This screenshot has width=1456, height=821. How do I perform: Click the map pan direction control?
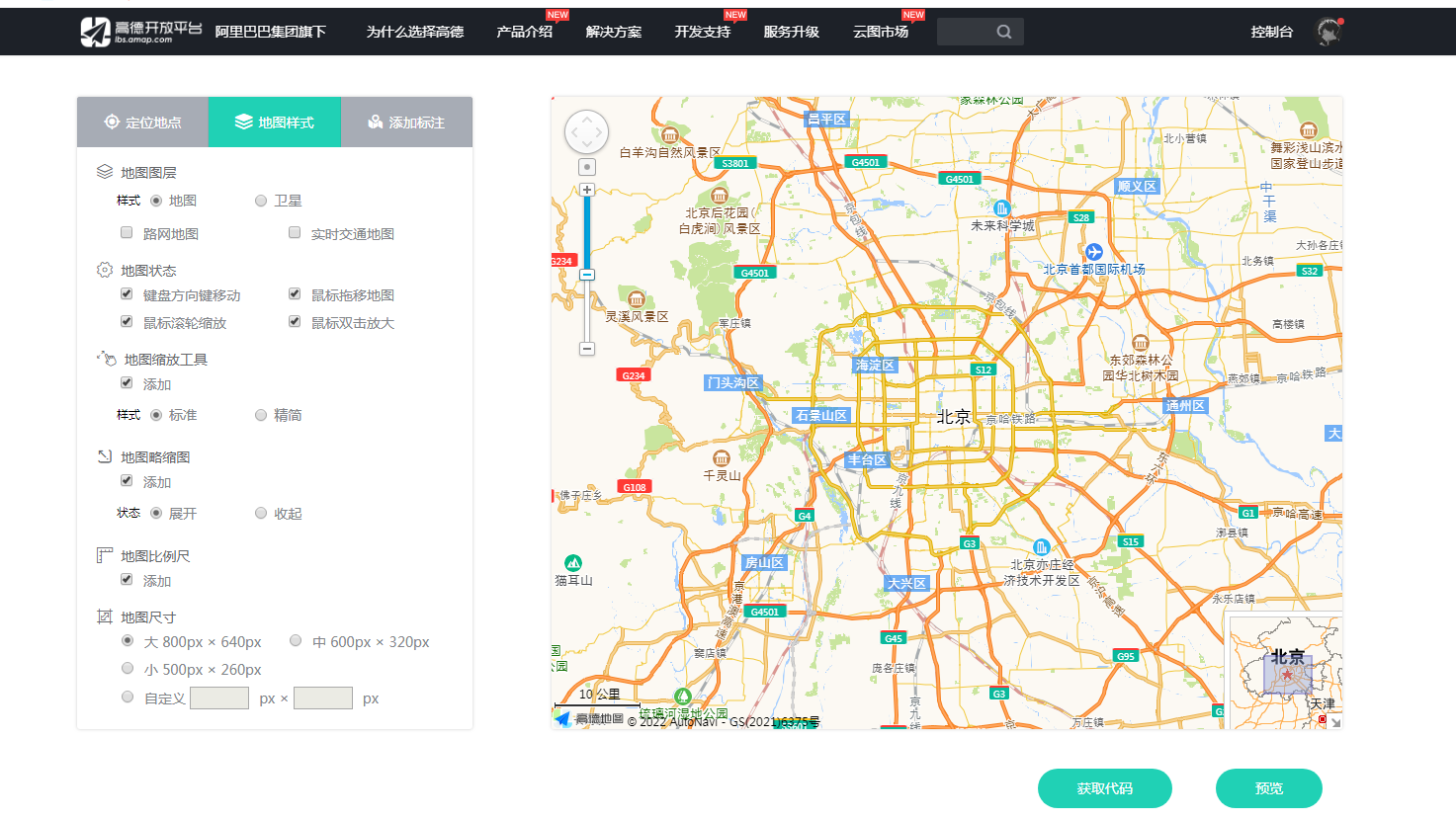(586, 131)
